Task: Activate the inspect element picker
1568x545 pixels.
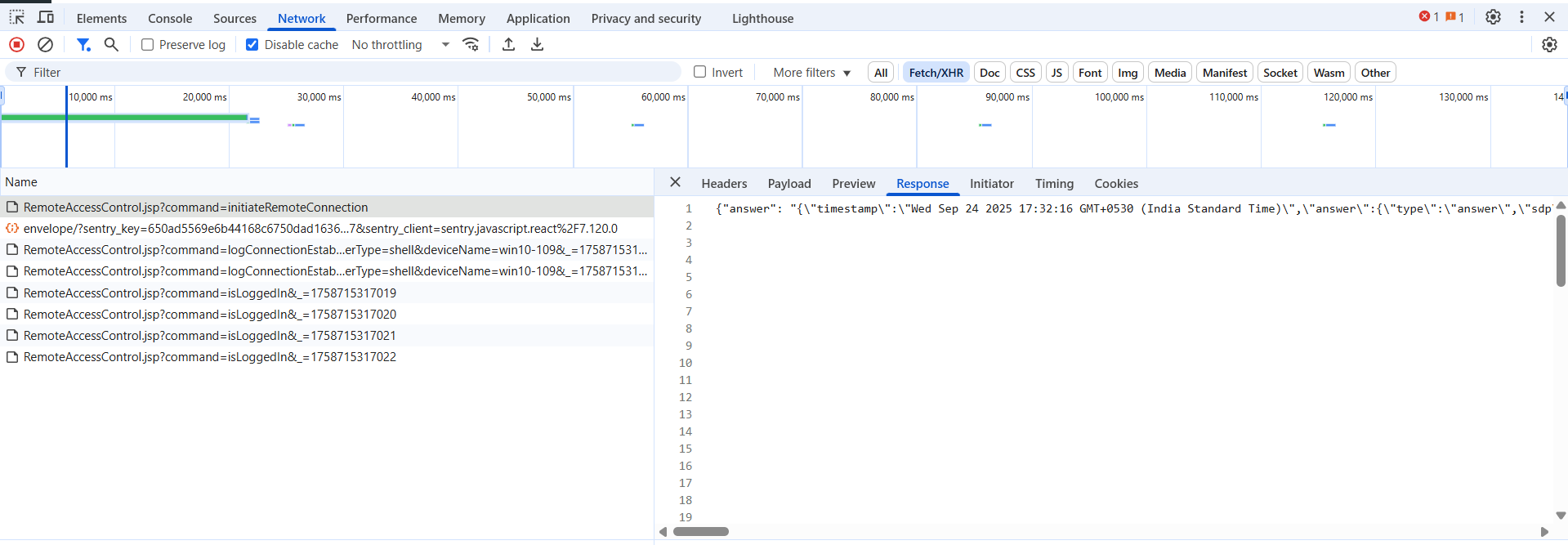Action: click(x=16, y=17)
